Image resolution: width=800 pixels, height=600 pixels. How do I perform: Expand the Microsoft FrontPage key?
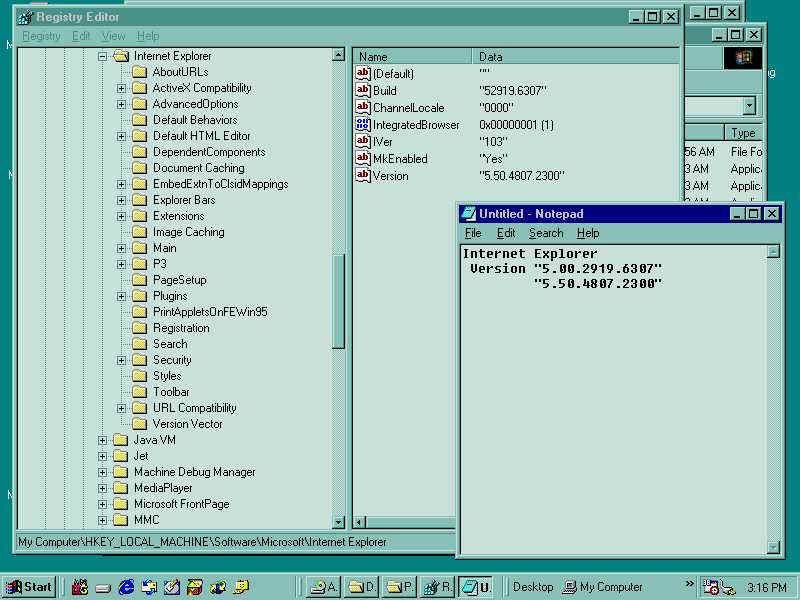pos(103,504)
